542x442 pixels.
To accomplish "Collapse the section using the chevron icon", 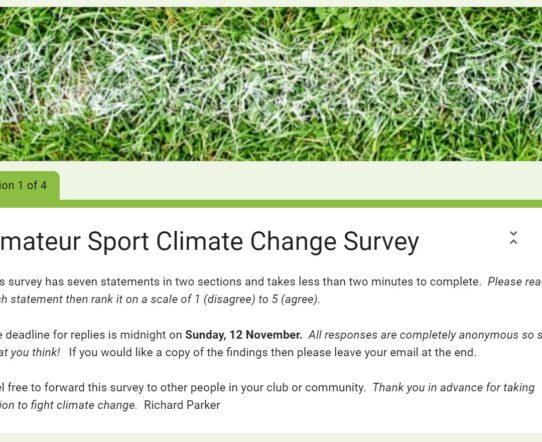I will pos(514,238).
